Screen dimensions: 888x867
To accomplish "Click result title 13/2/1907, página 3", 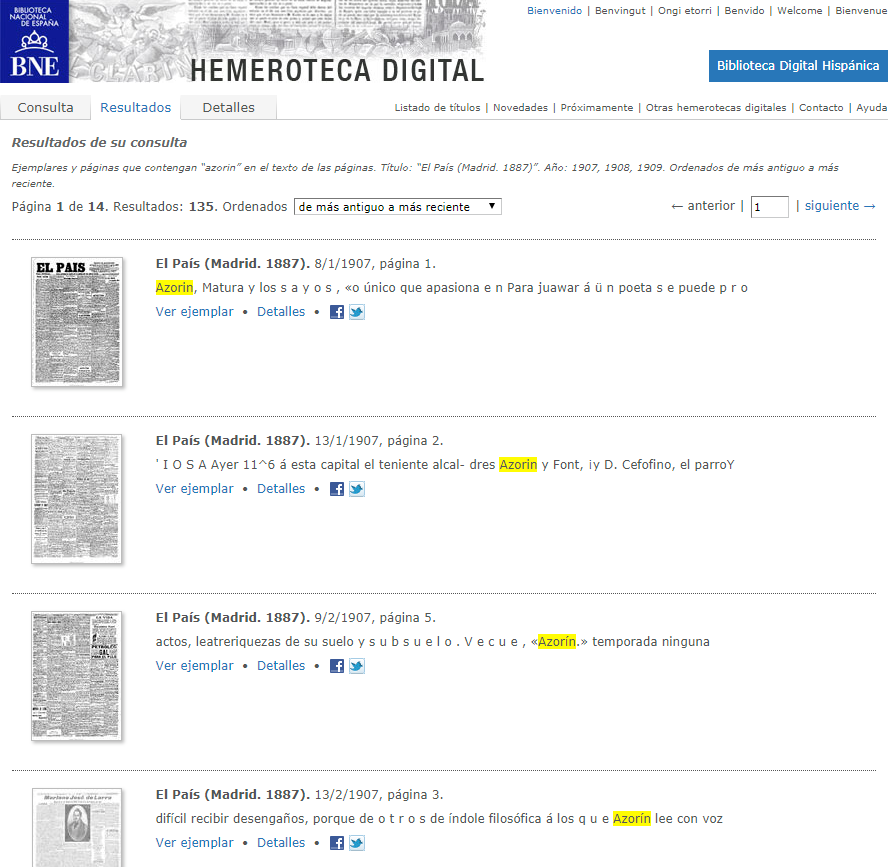I will point(300,795).
